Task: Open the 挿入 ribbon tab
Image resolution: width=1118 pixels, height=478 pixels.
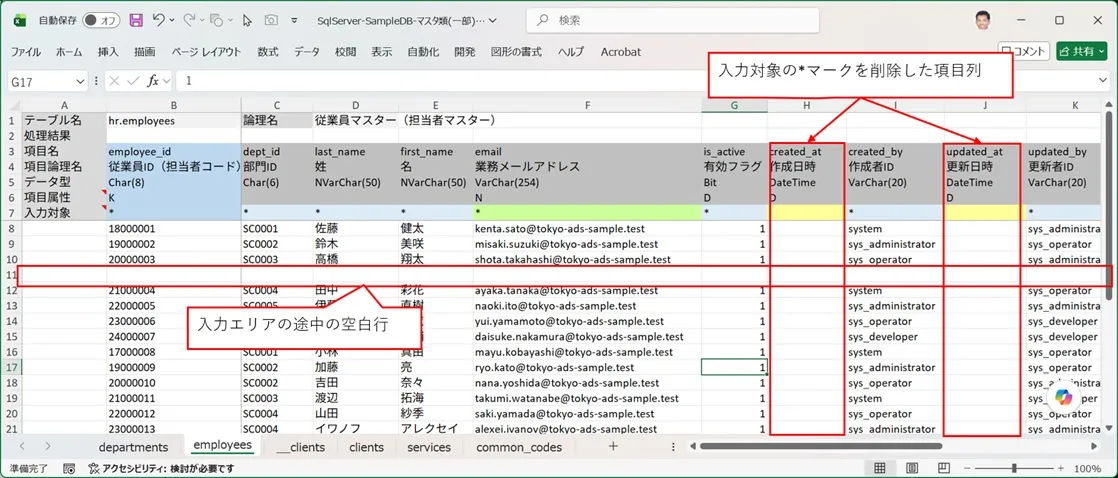Action: 108,51
